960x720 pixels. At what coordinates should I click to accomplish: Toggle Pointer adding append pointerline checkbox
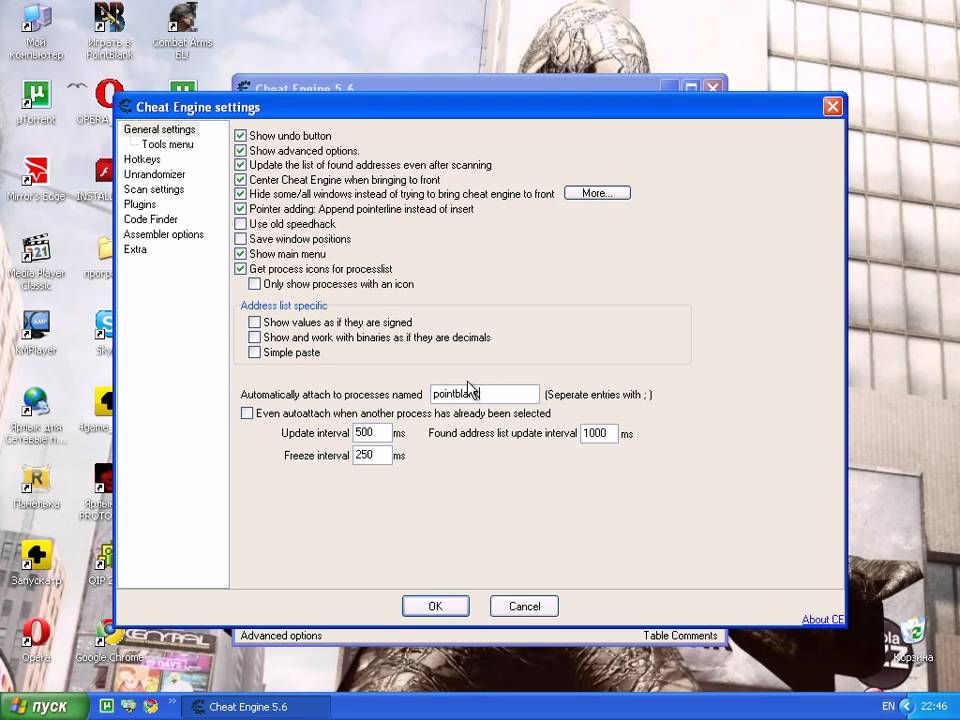241,209
